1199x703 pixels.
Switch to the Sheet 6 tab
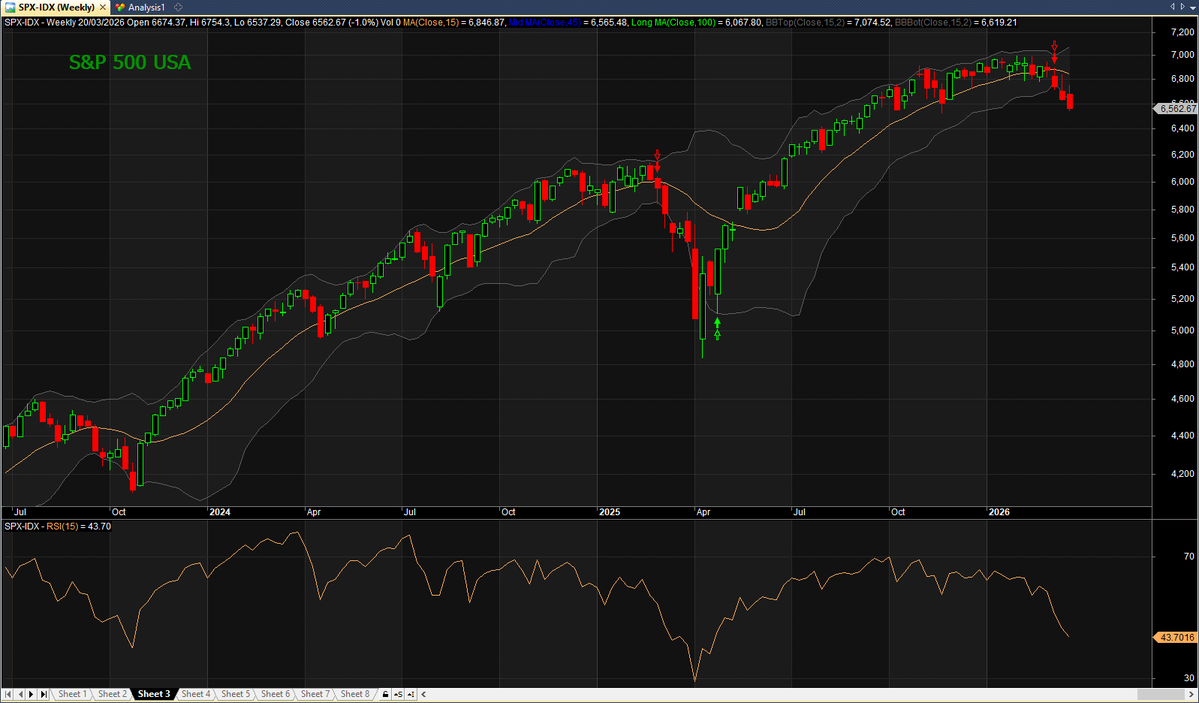(x=275, y=694)
